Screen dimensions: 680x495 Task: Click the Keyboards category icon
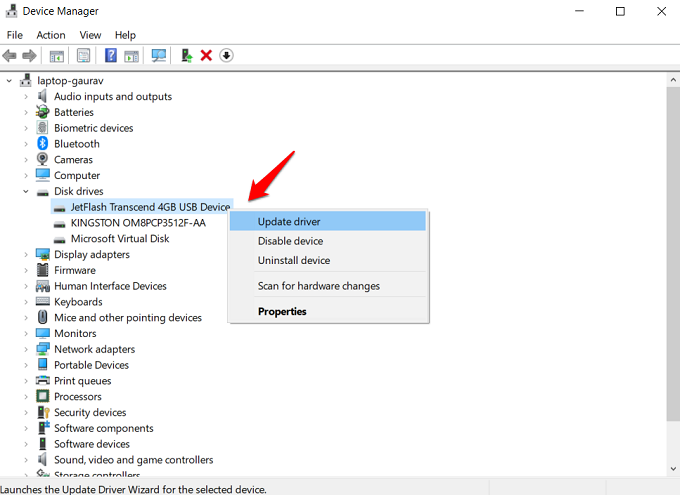coord(42,302)
